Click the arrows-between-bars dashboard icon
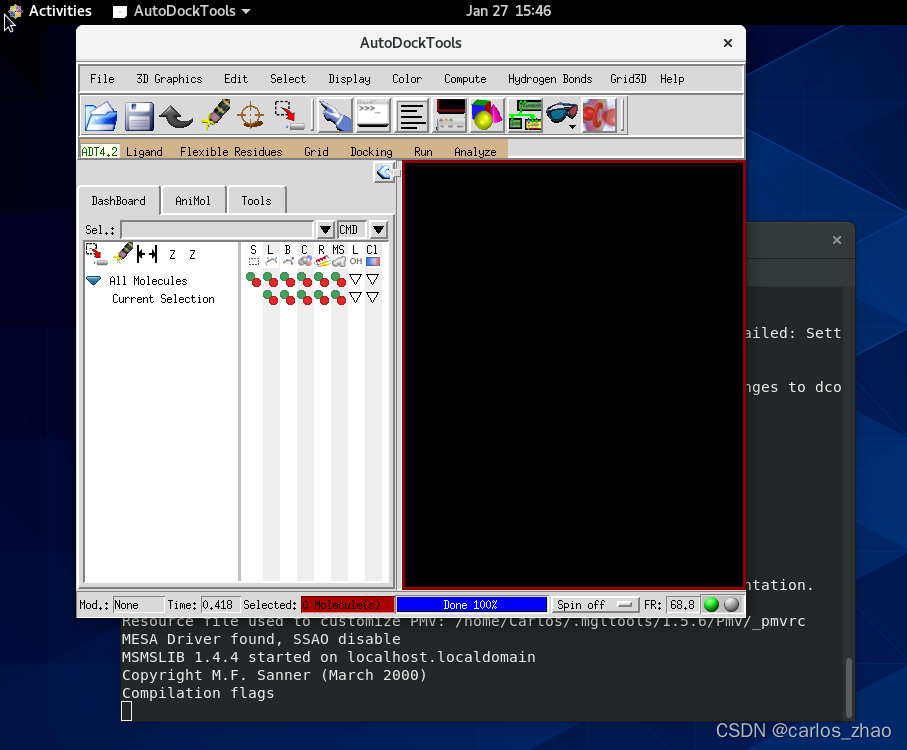907x750 pixels. tap(147, 254)
